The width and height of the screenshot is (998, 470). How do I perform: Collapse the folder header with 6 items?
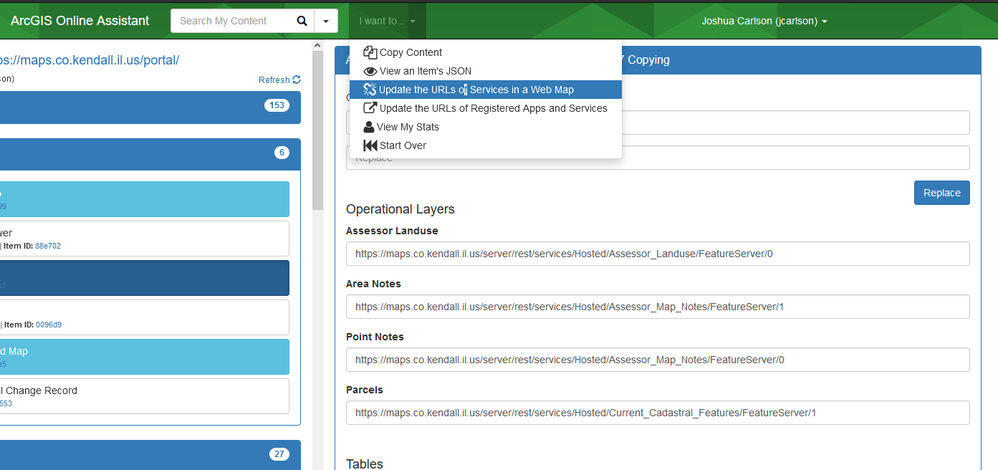150,154
